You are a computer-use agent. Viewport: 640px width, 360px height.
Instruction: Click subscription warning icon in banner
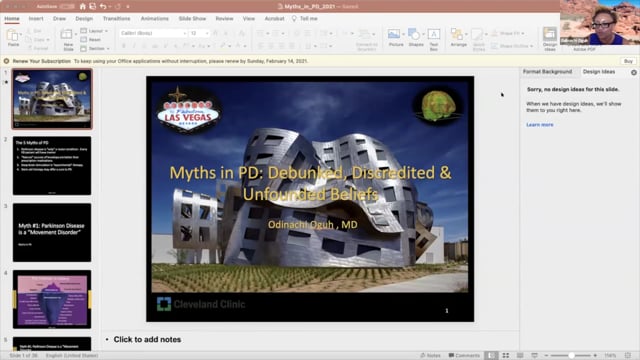pyautogui.click(x=7, y=61)
